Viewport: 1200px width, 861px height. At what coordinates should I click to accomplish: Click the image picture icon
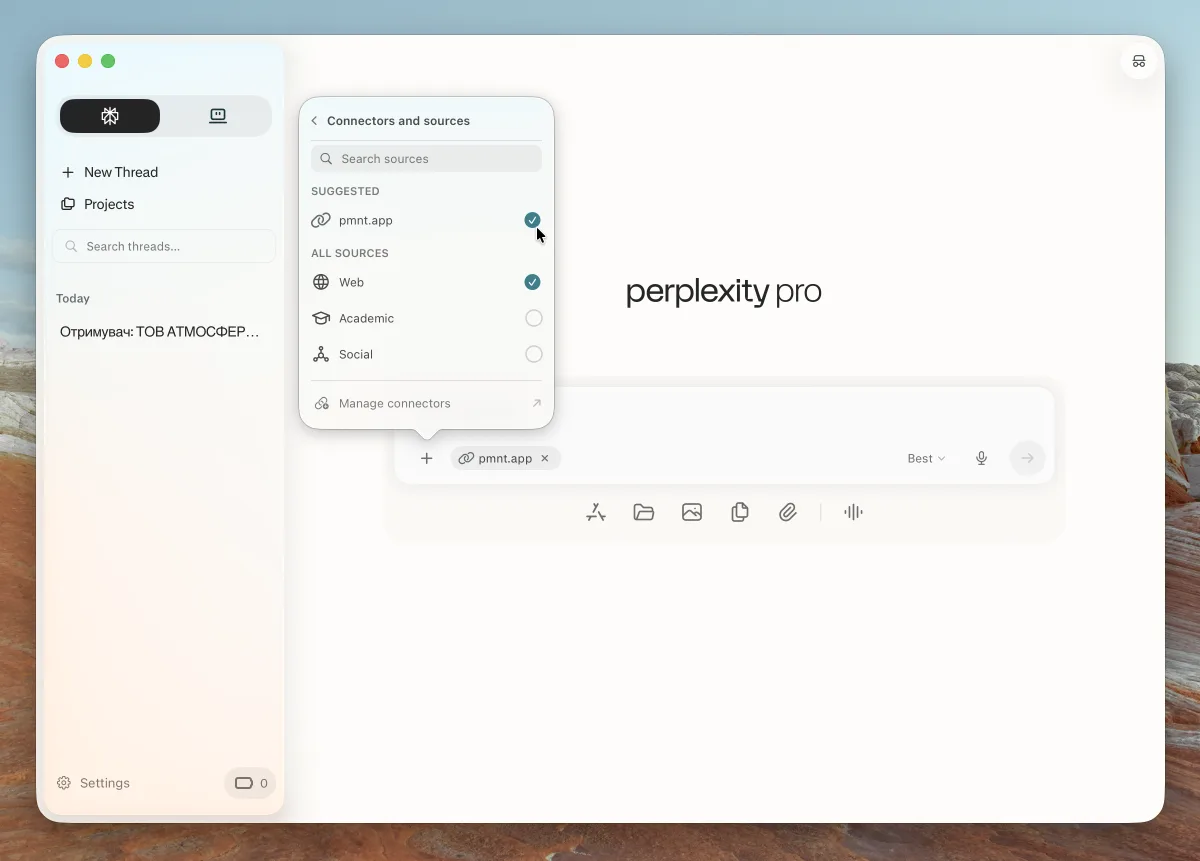pyautogui.click(x=692, y=512)
